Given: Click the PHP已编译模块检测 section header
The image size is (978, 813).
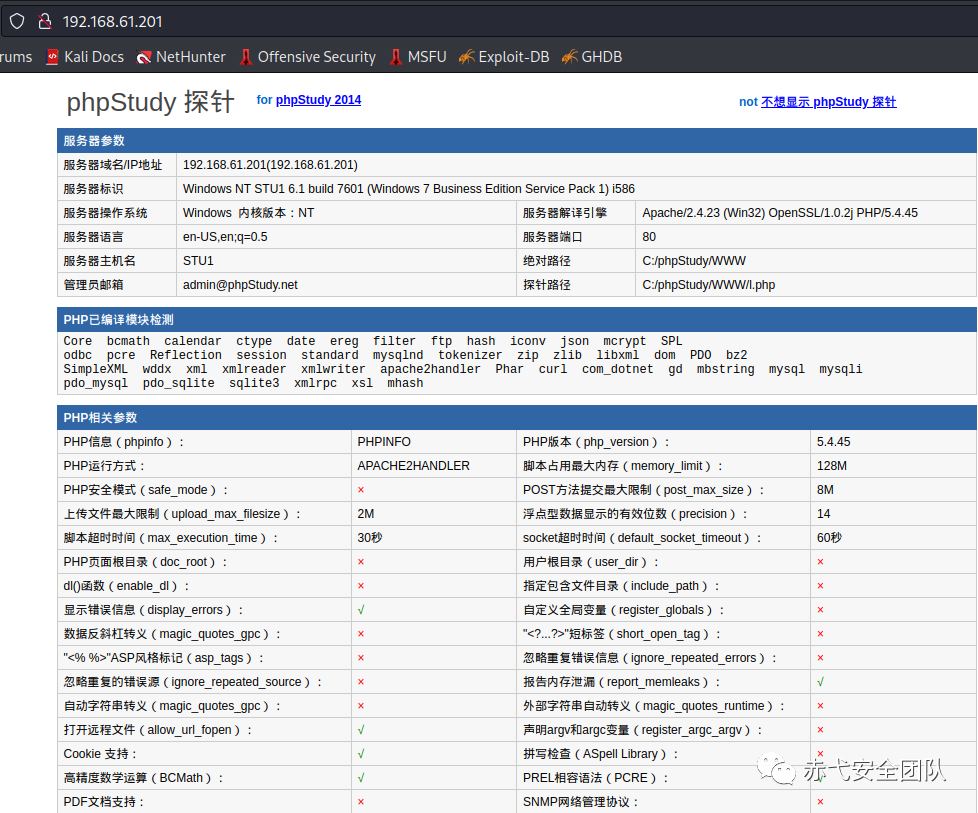Looking at the screenshot, I should click(516, 319).
